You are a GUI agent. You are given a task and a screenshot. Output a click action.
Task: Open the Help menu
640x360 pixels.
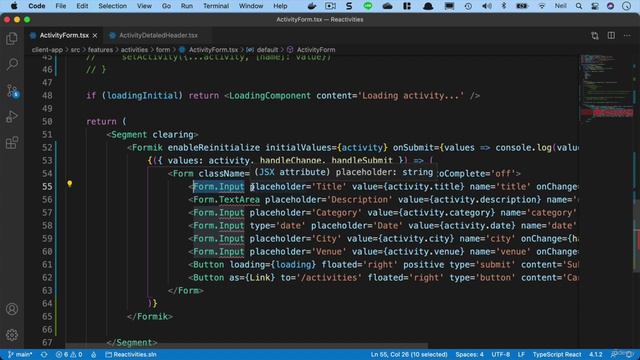coord(280,6)
